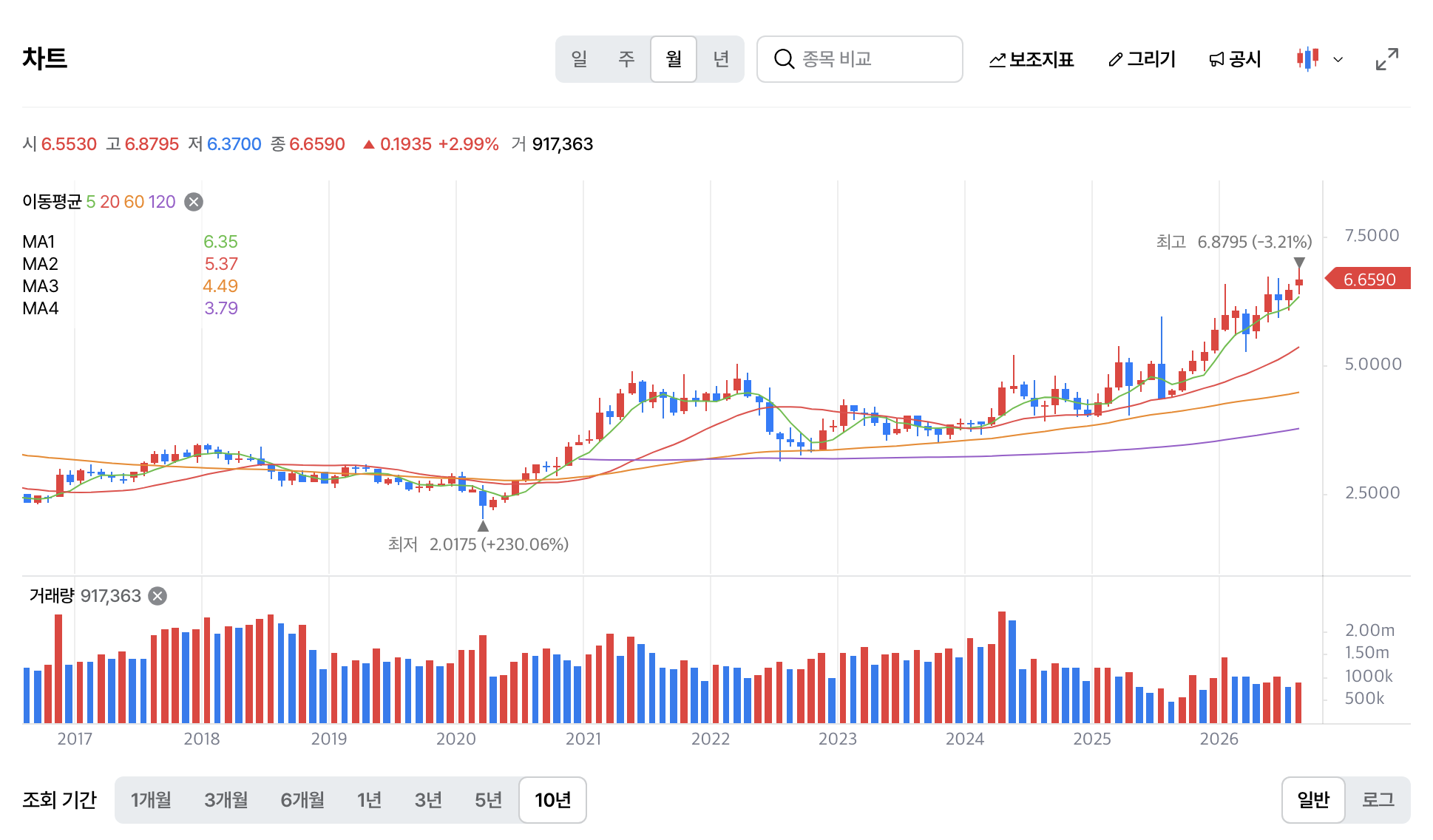Show 공시 disclosure announcements
Viewport: 1433px width, 840px height.
[1234, 59]
